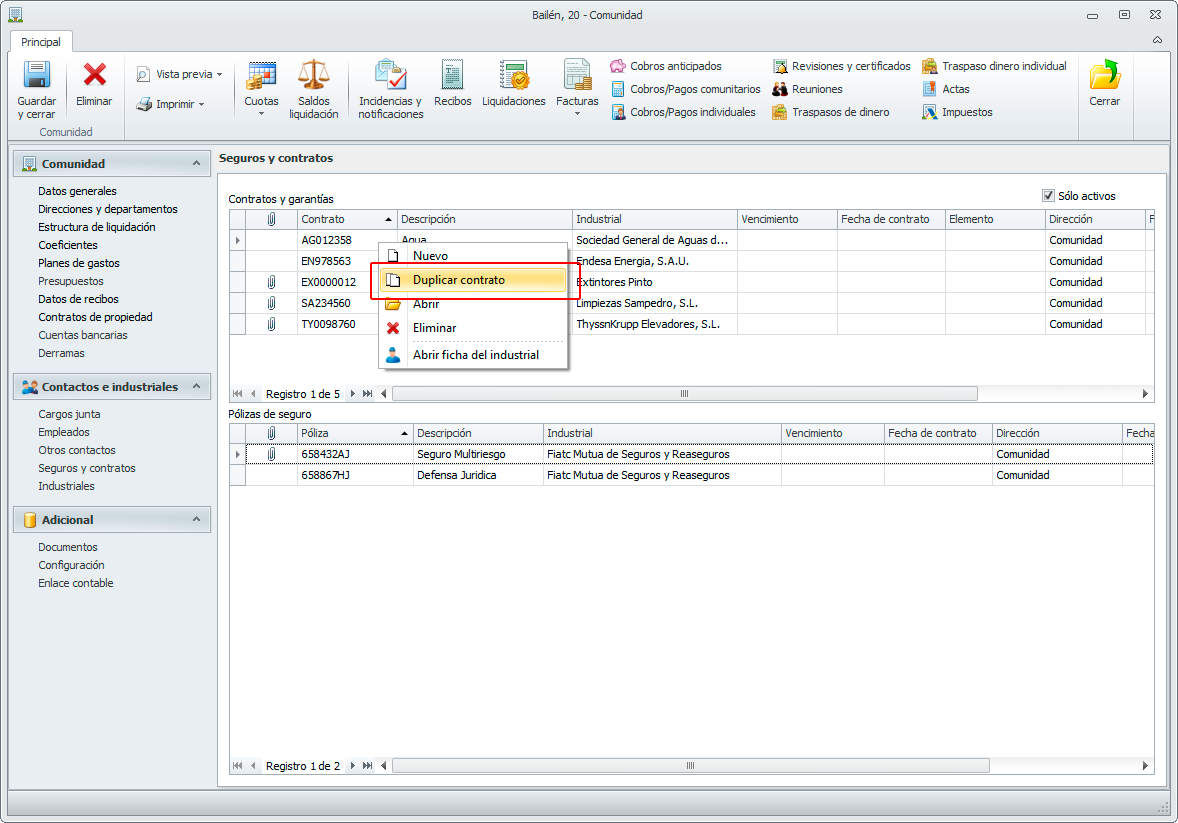Image resolution: width=1178 pixels, height=823 pixels.
Task: Open Saldos liquidación scales icon
Action: tap(313, 75)
